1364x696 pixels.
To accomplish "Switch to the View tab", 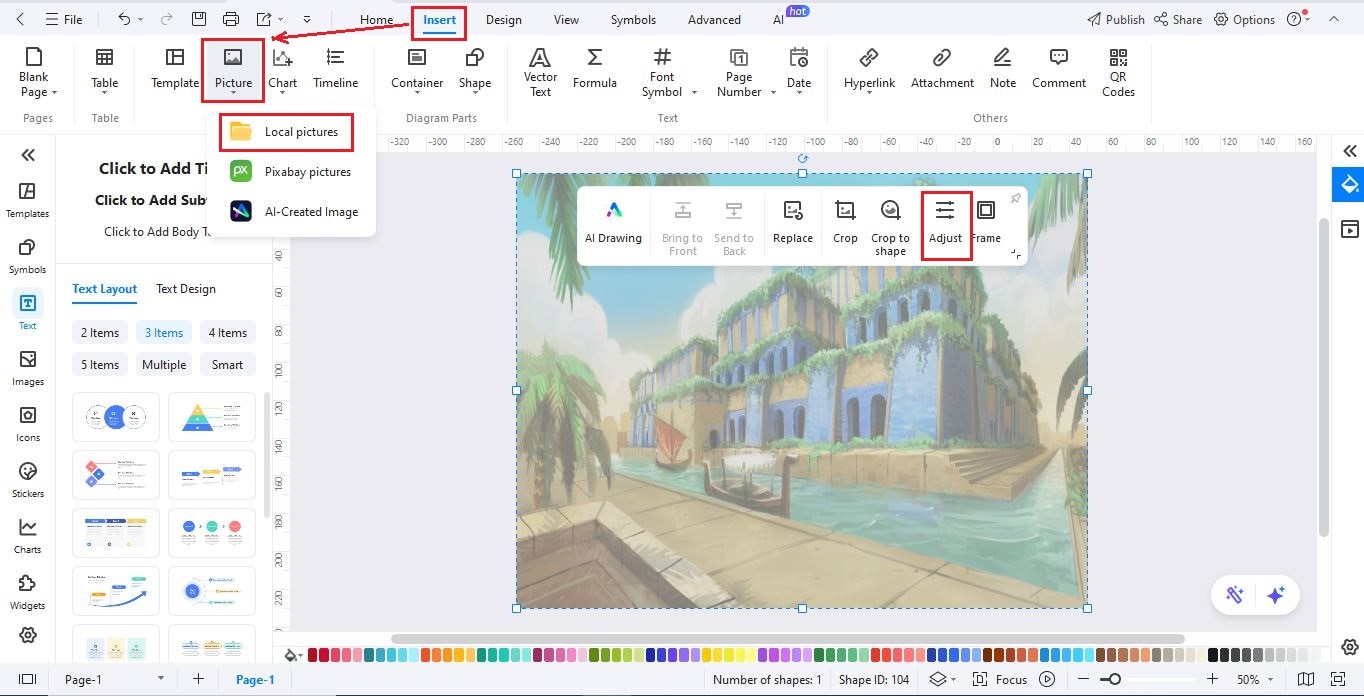I will [566, 19].
